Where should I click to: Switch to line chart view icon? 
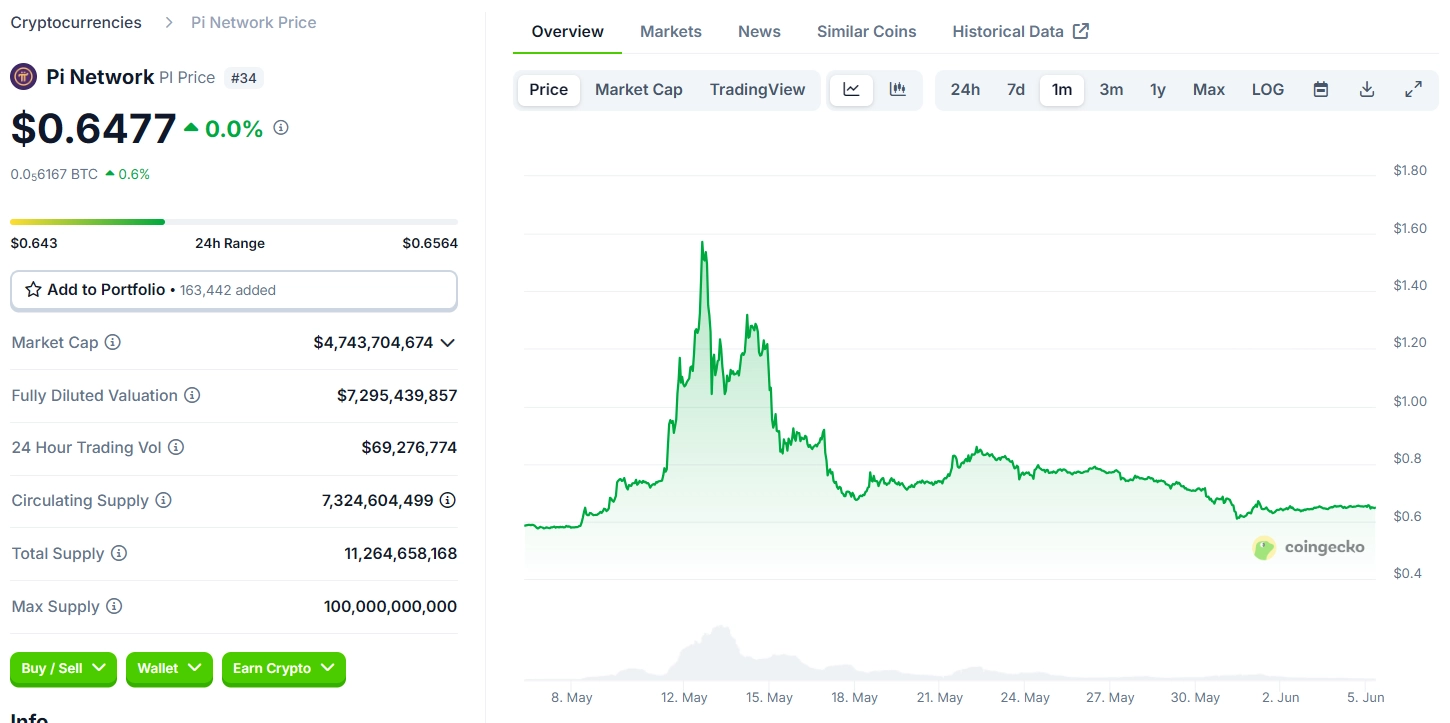point(851,89)
